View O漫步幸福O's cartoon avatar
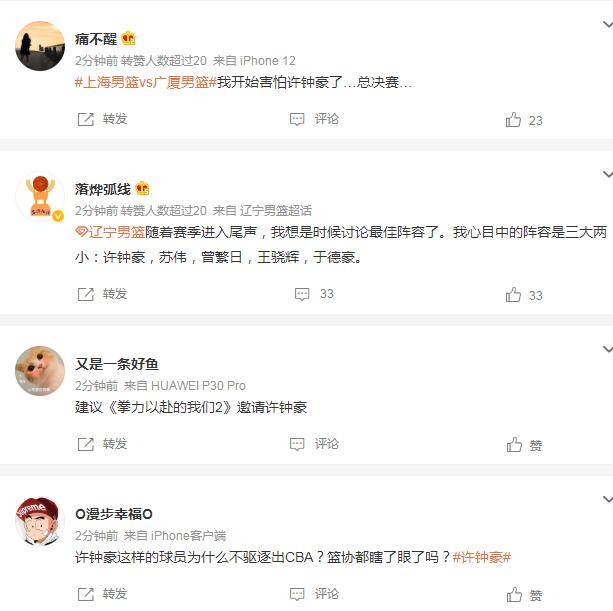613x611 pixels. click(40, 521)
